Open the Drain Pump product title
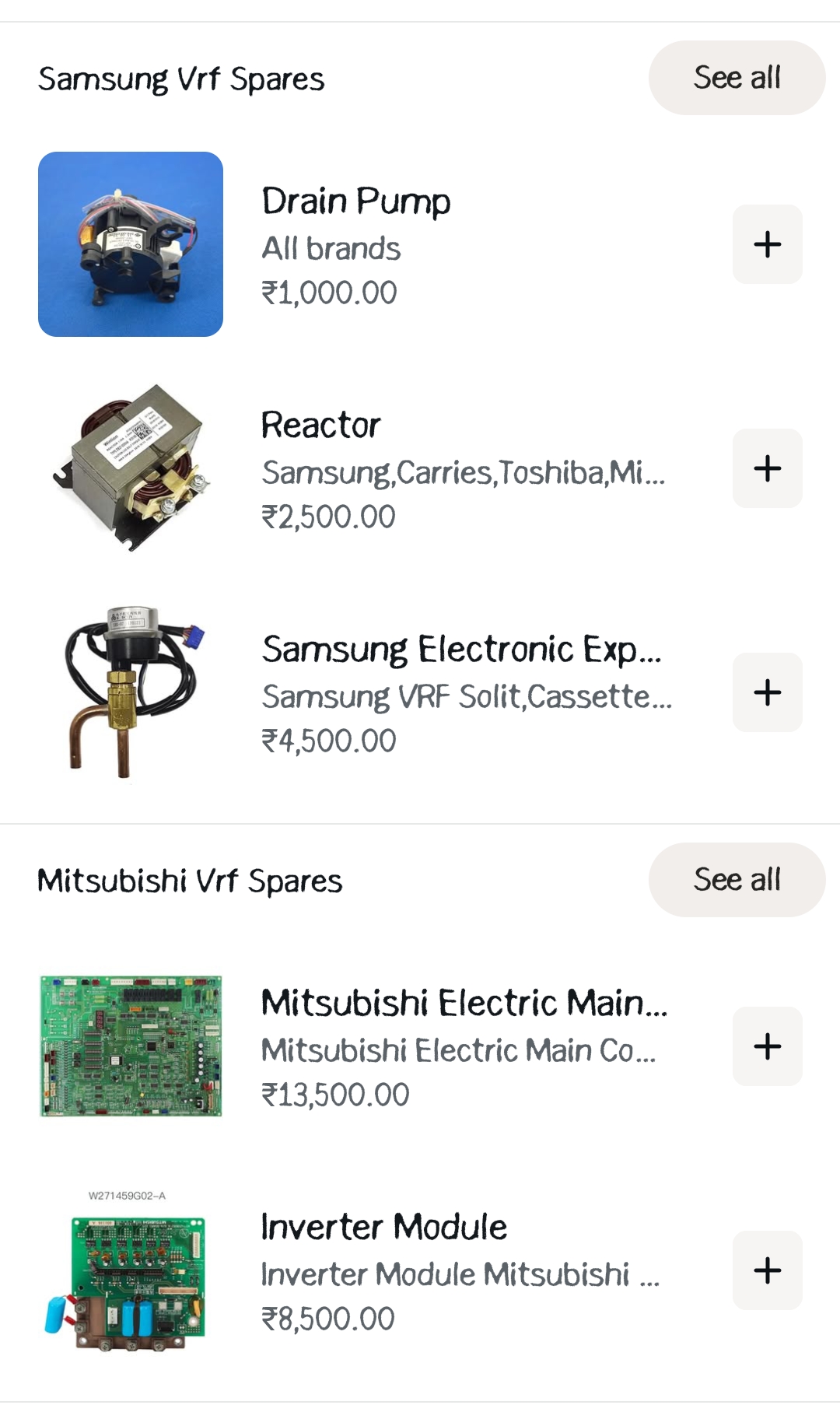 tap(356, 201)
